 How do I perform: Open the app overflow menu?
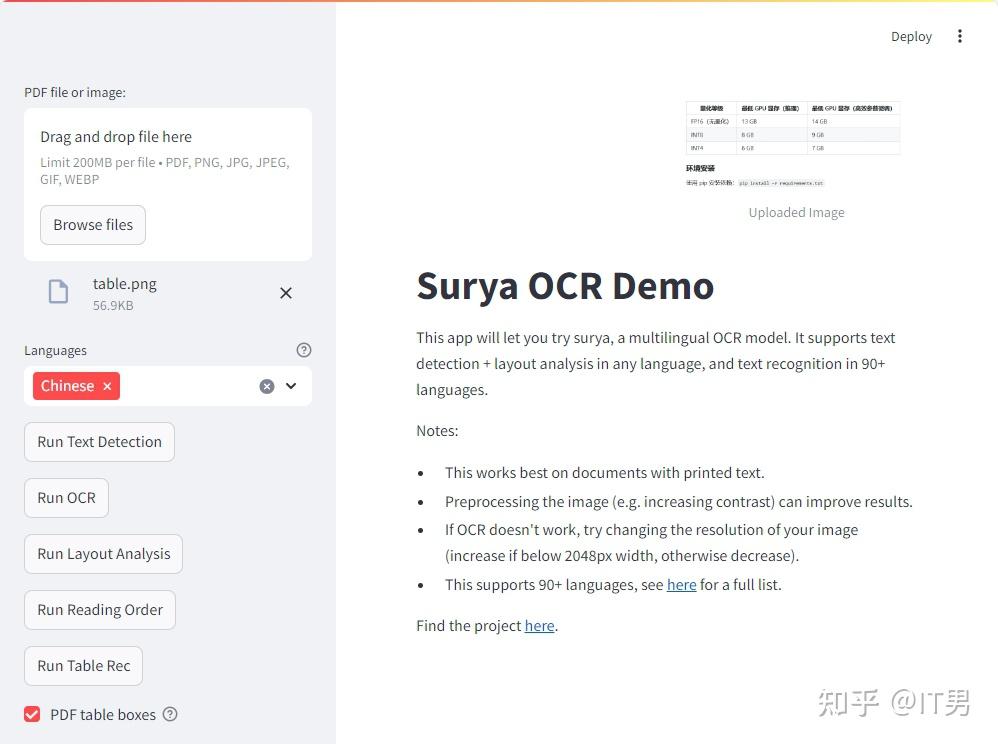coord(959,36)
